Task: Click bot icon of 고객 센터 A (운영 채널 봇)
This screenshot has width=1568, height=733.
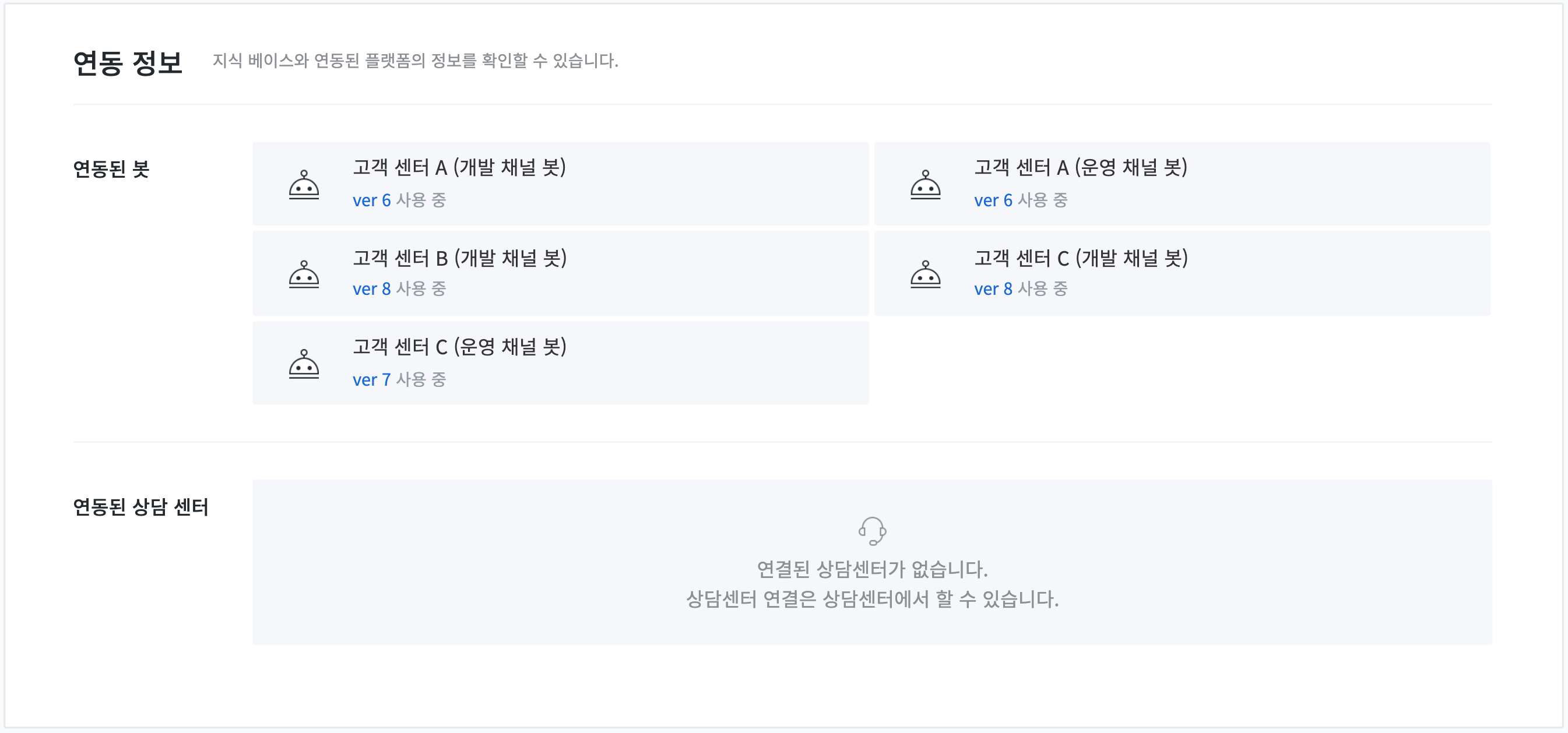Action: point(925,184)
